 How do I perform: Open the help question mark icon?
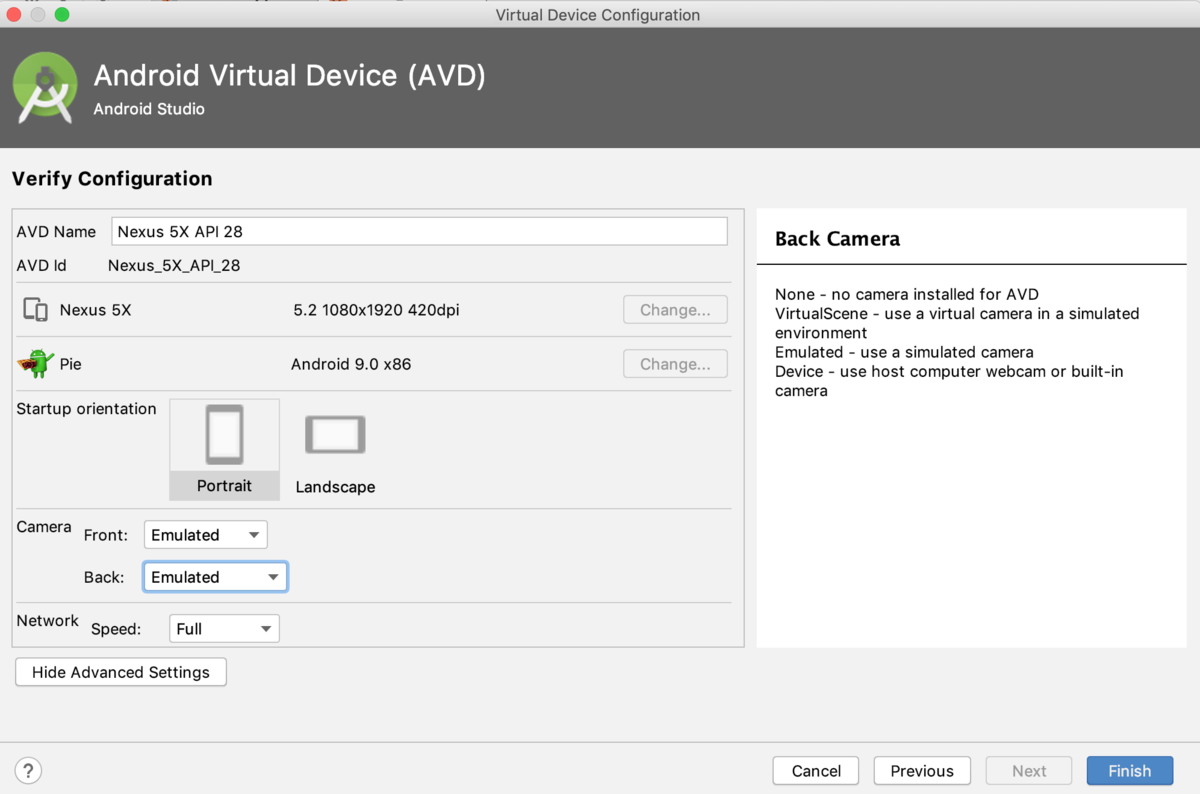(28, 770)
